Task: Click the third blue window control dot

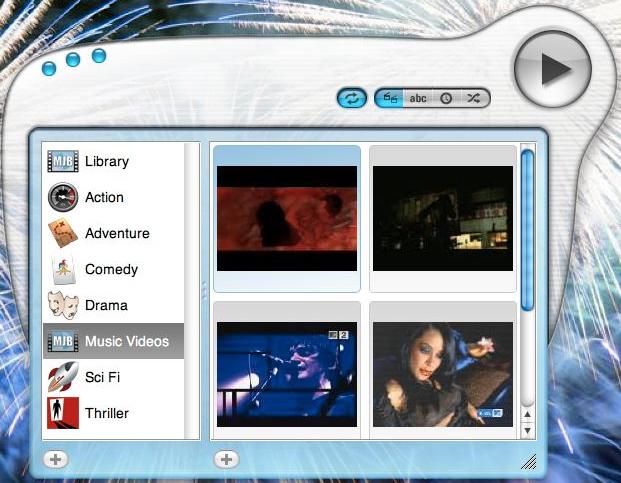Action: pos(99,55)
